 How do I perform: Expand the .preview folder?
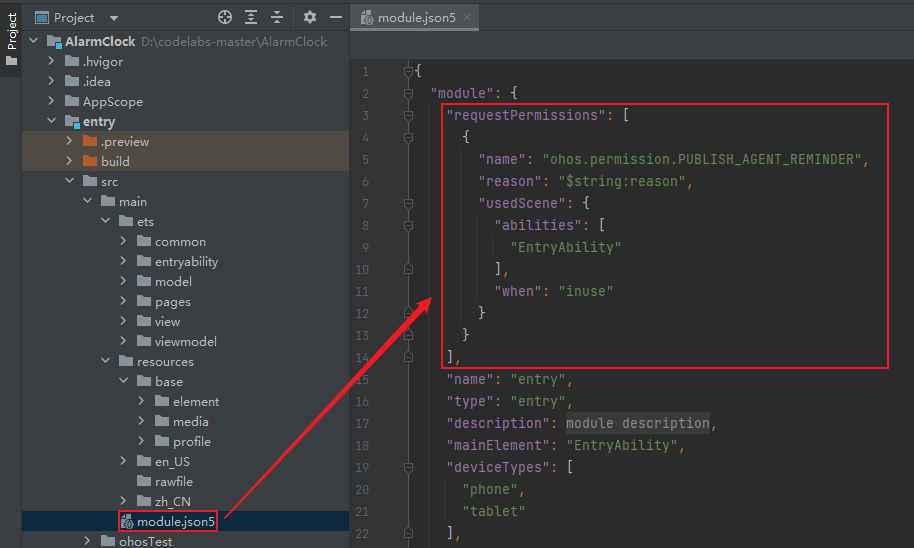69,140
